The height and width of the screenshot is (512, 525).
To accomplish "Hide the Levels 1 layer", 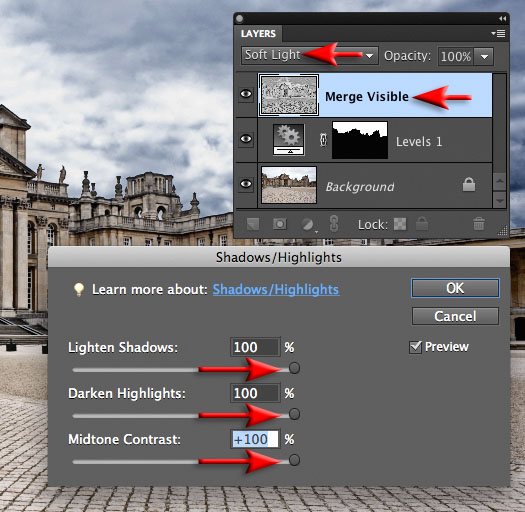I will click(246, 139).
